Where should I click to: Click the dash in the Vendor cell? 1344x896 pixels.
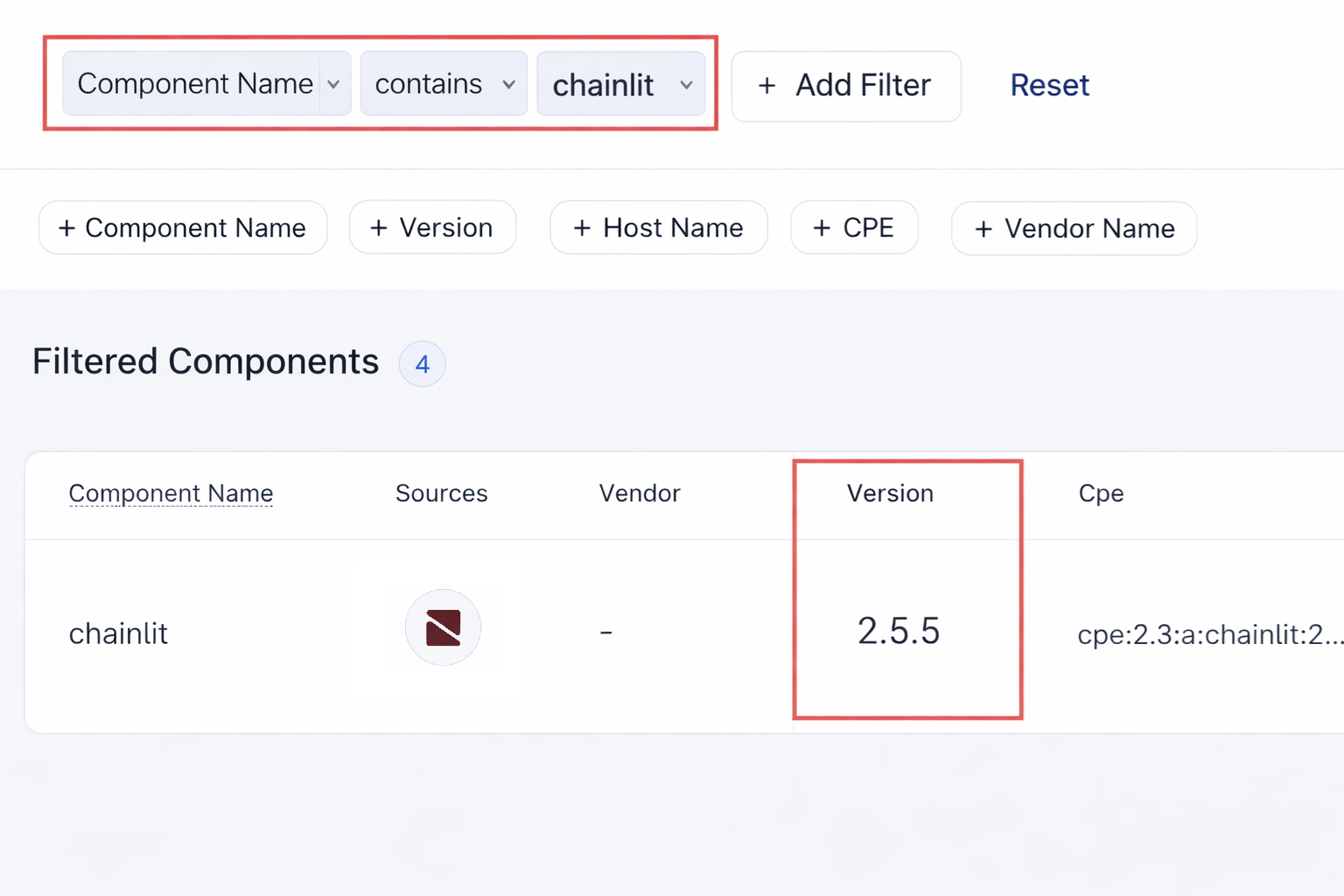tap(606, 632)
